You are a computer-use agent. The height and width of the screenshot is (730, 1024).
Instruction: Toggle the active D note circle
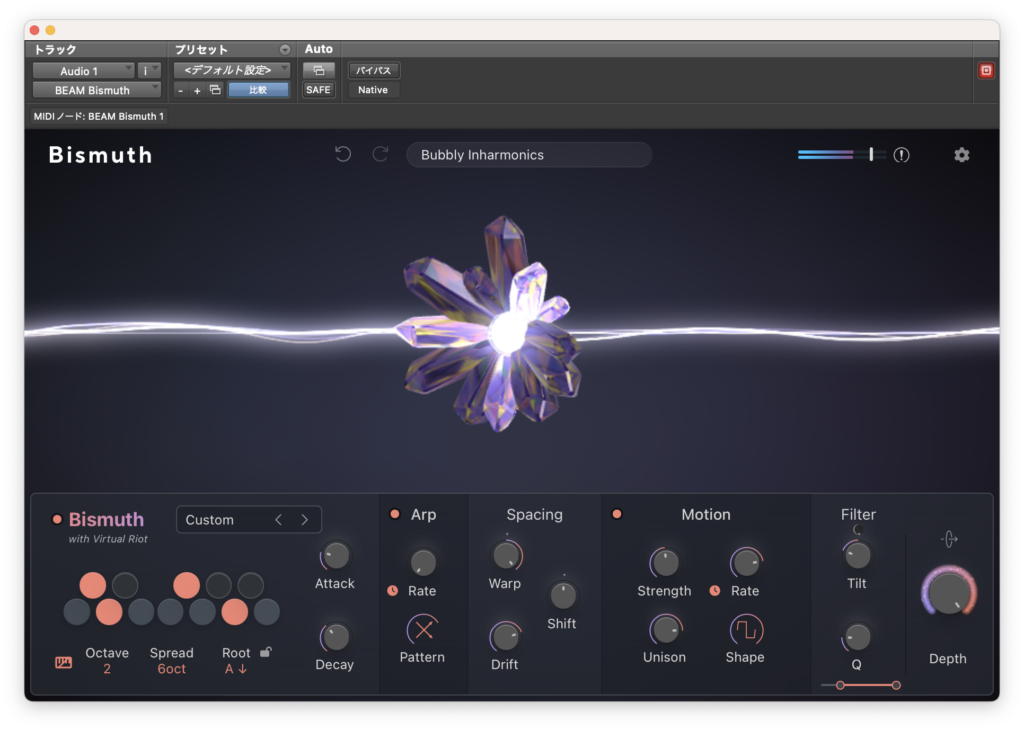coord(109,612)
